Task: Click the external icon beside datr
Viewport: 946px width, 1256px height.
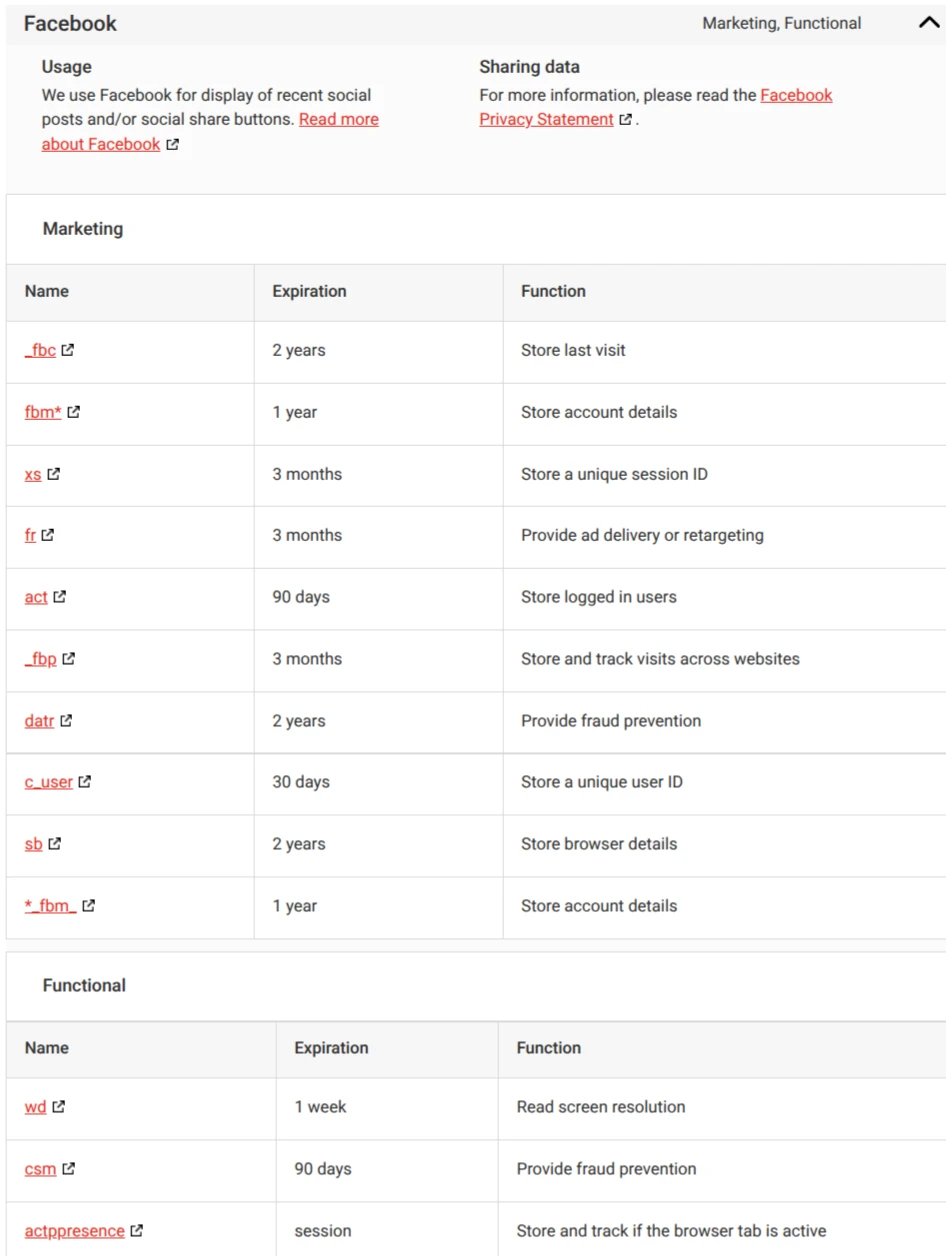Action: (x=66, y=721)
